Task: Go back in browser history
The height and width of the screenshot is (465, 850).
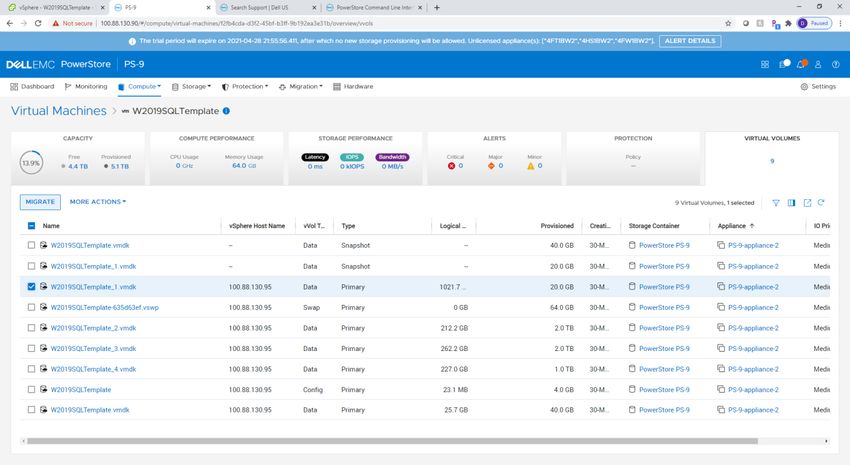Action: coord(10,23)
